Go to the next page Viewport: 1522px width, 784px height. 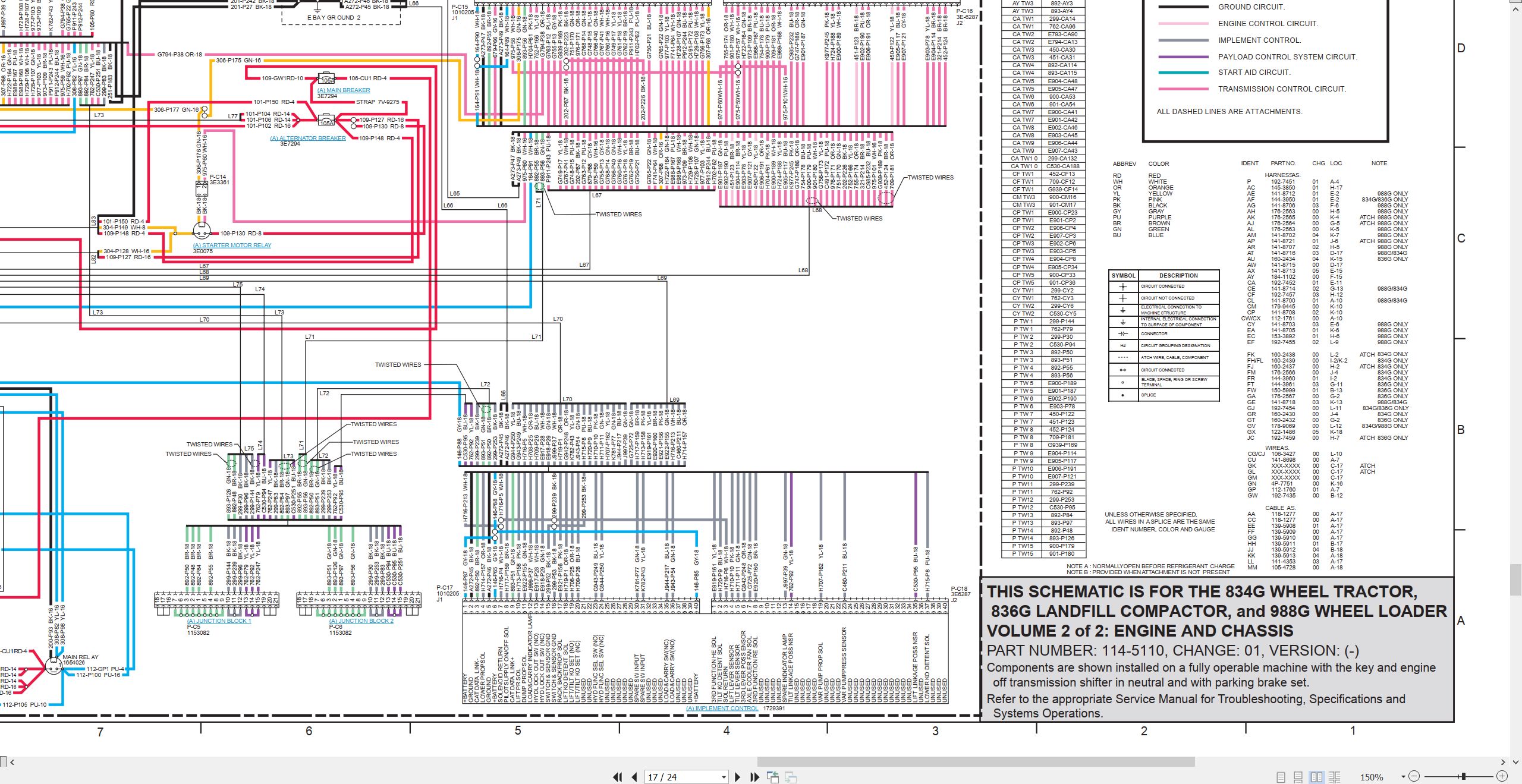click(x=737, y=777)
